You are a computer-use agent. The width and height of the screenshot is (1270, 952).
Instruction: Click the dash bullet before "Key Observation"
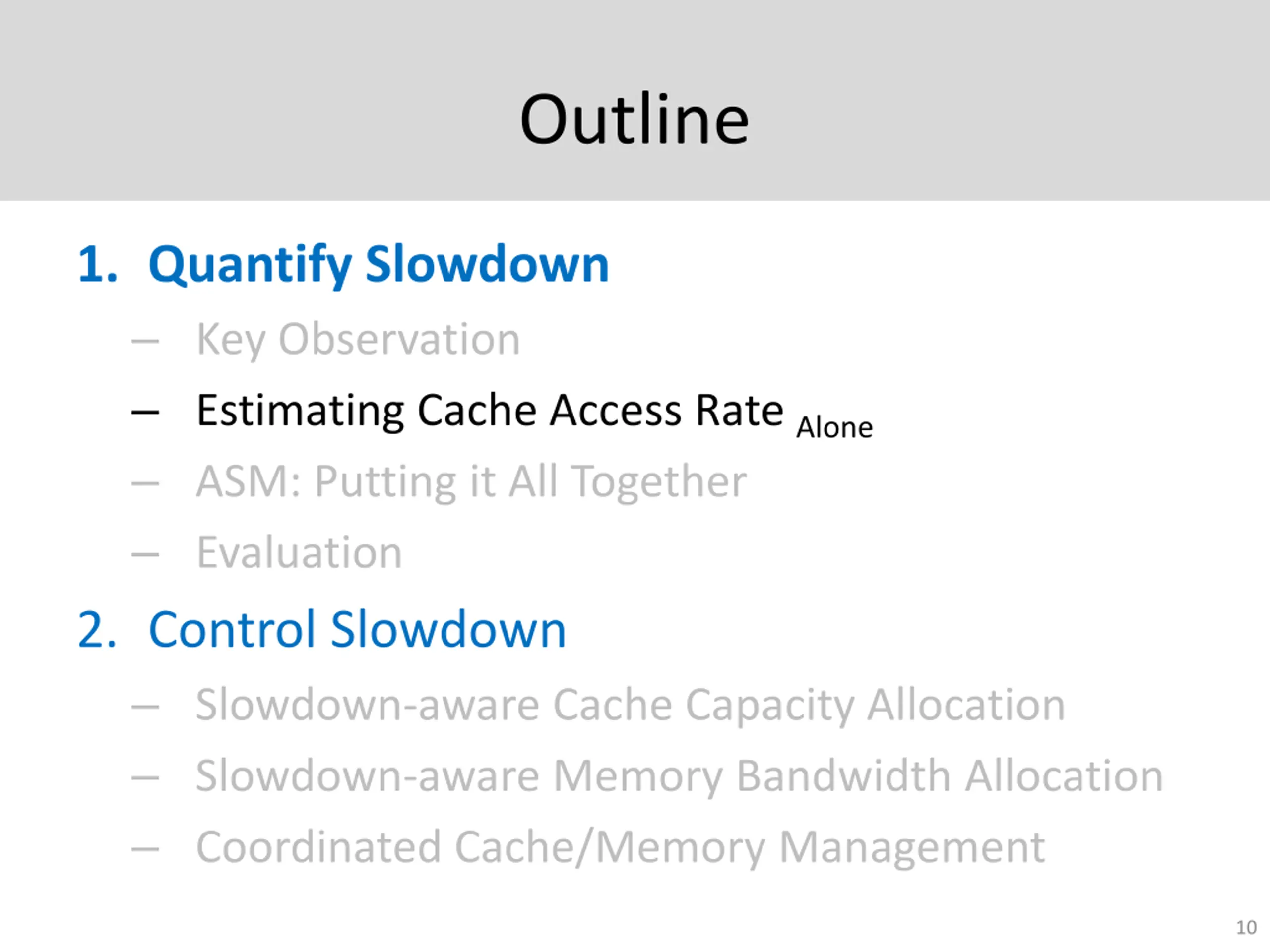pyautogui.click(x=145, y=342)
